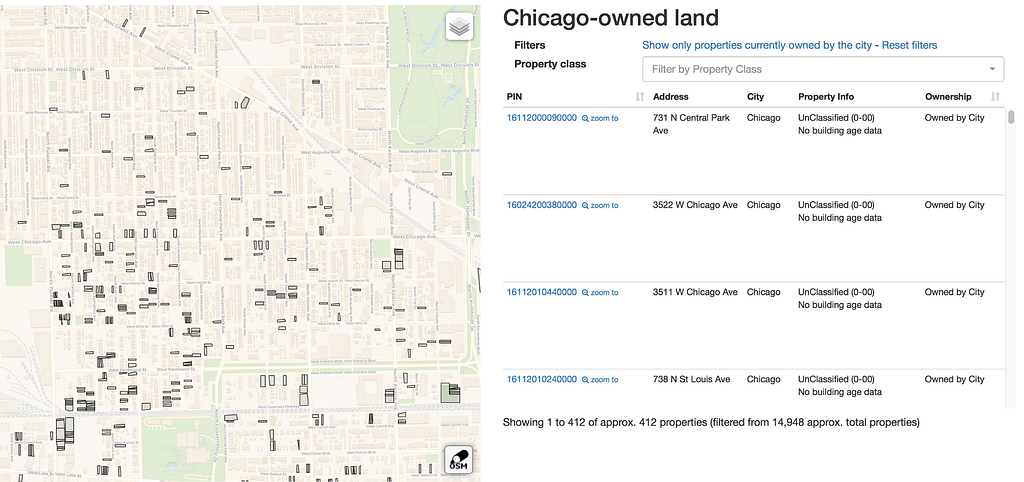
Task: Zoom to PIN 16112010240000
Action: tap(600, 379)
